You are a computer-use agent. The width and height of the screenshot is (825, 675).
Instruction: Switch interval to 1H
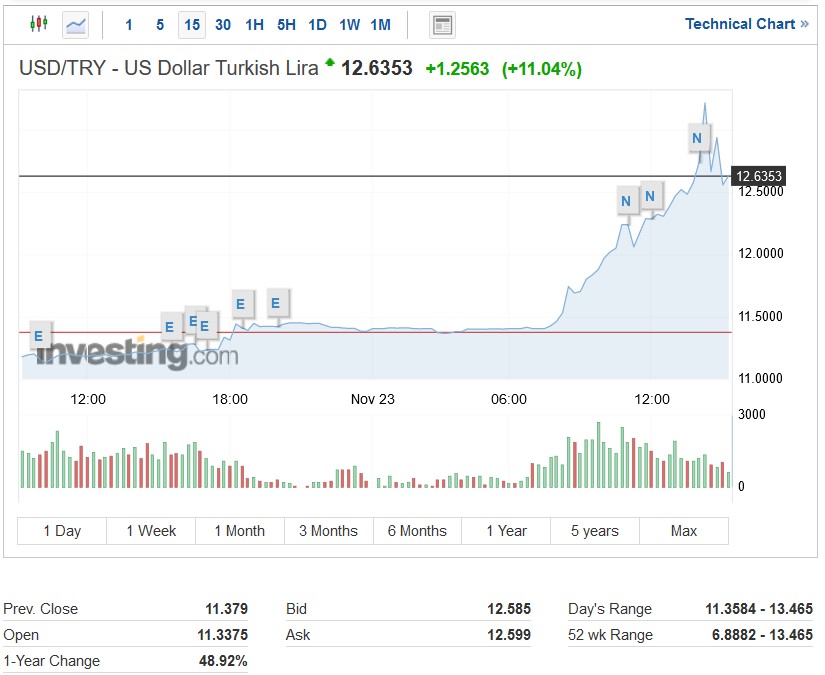coord(254,25)
